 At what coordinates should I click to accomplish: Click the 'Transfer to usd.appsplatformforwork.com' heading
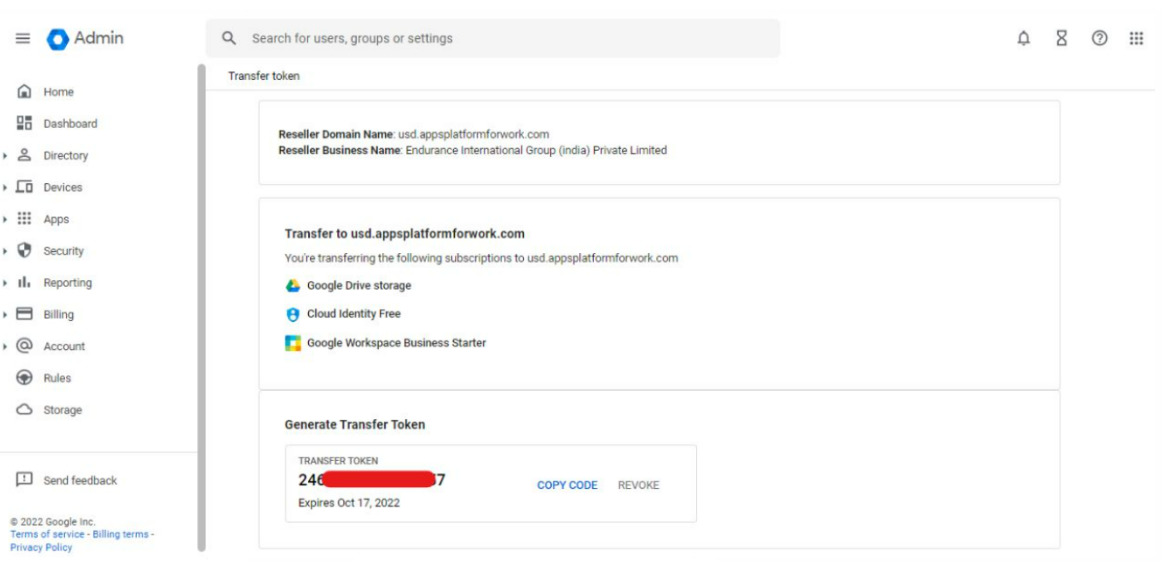coord(405,234)
